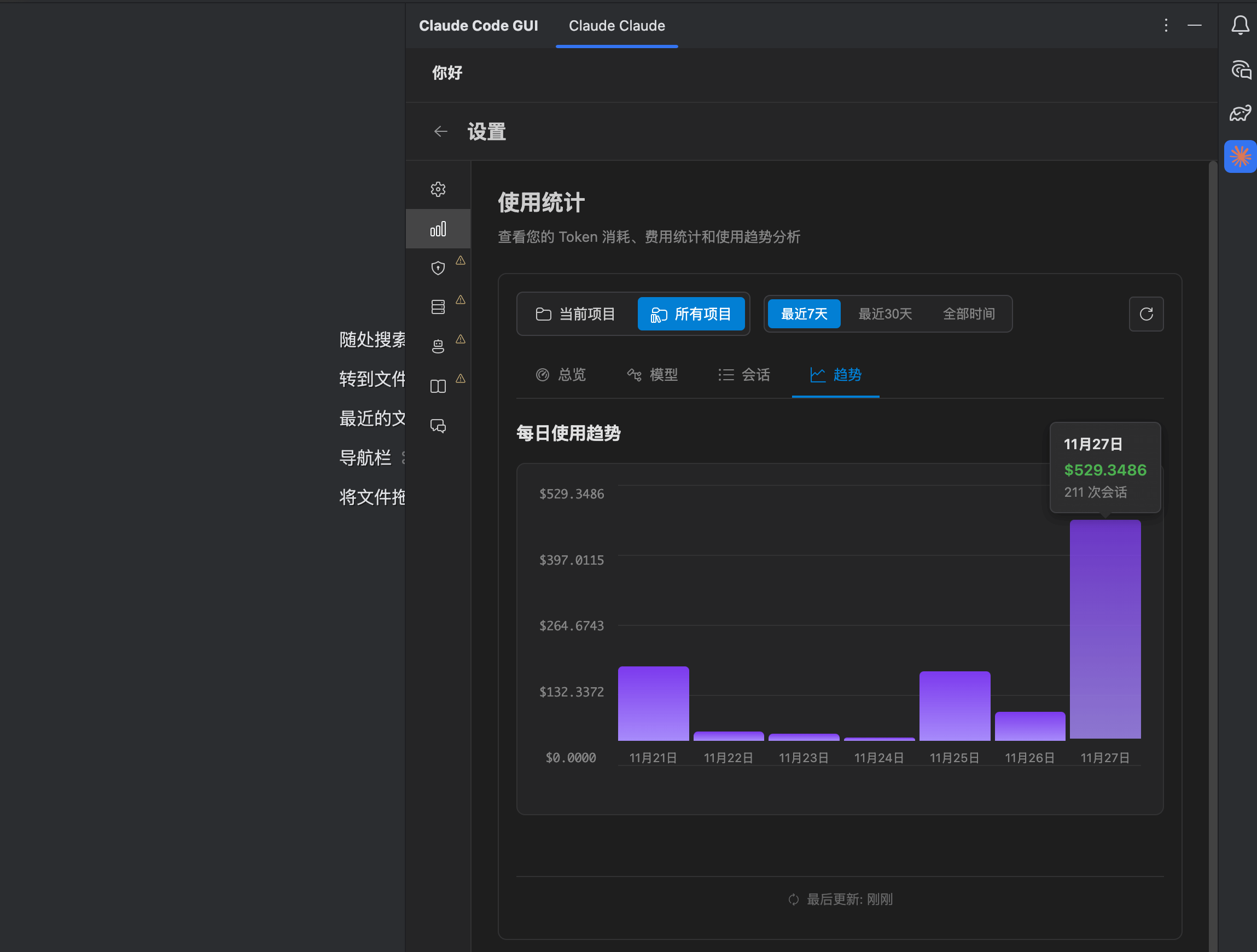Screen dimensions: 1257x952
Task: Open the security shield settings panel
Action: pyautogui.click(x=438, y=268)
